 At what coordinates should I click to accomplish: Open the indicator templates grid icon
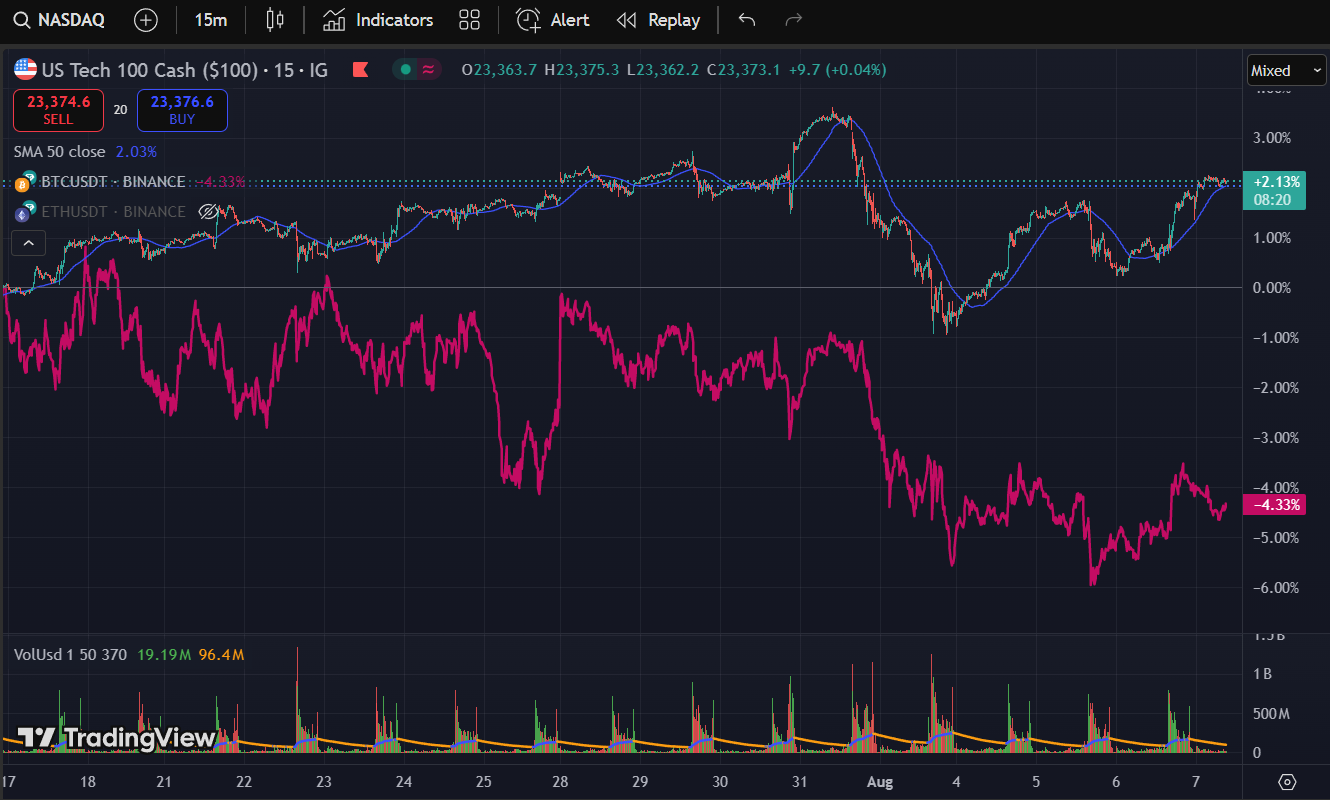point(469,20)
